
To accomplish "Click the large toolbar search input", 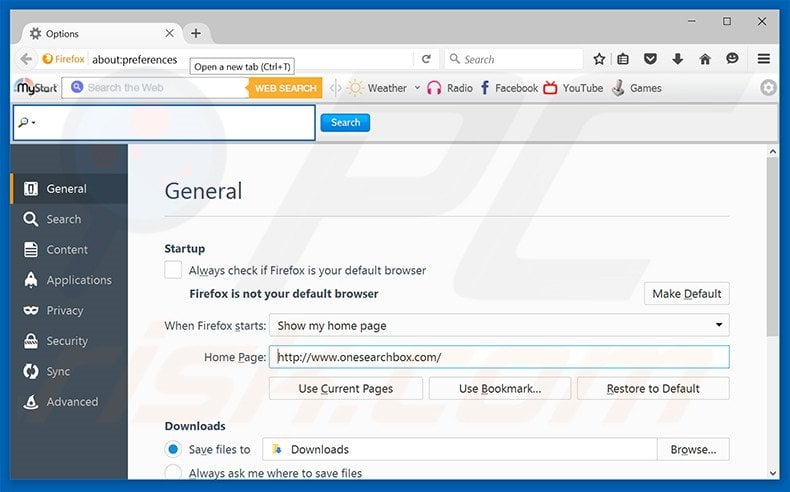I will click(x=164, y=122).
